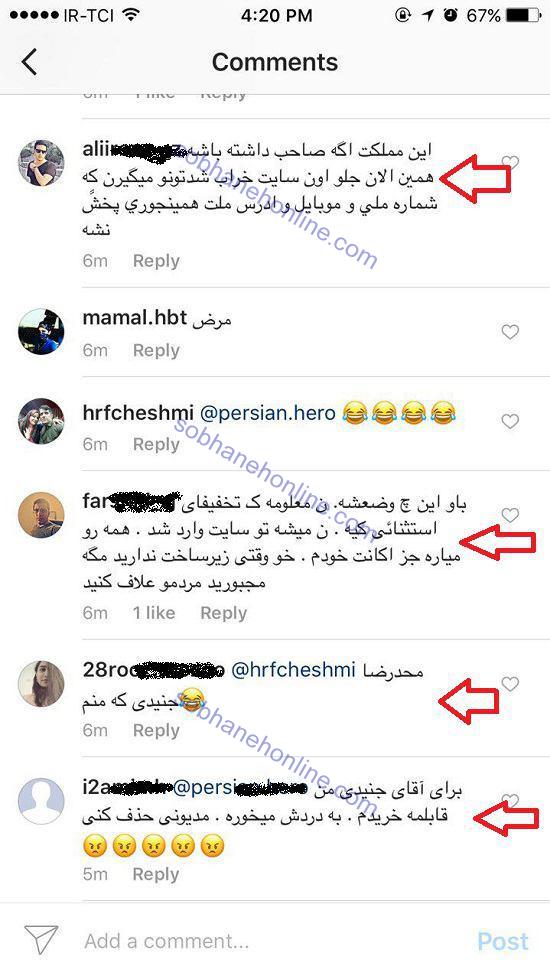The width and height of the screenshot is (550, 979).
Task: Reply to mamal.hbt's comment
Action: pyautogui.click(x=156, y=350)
